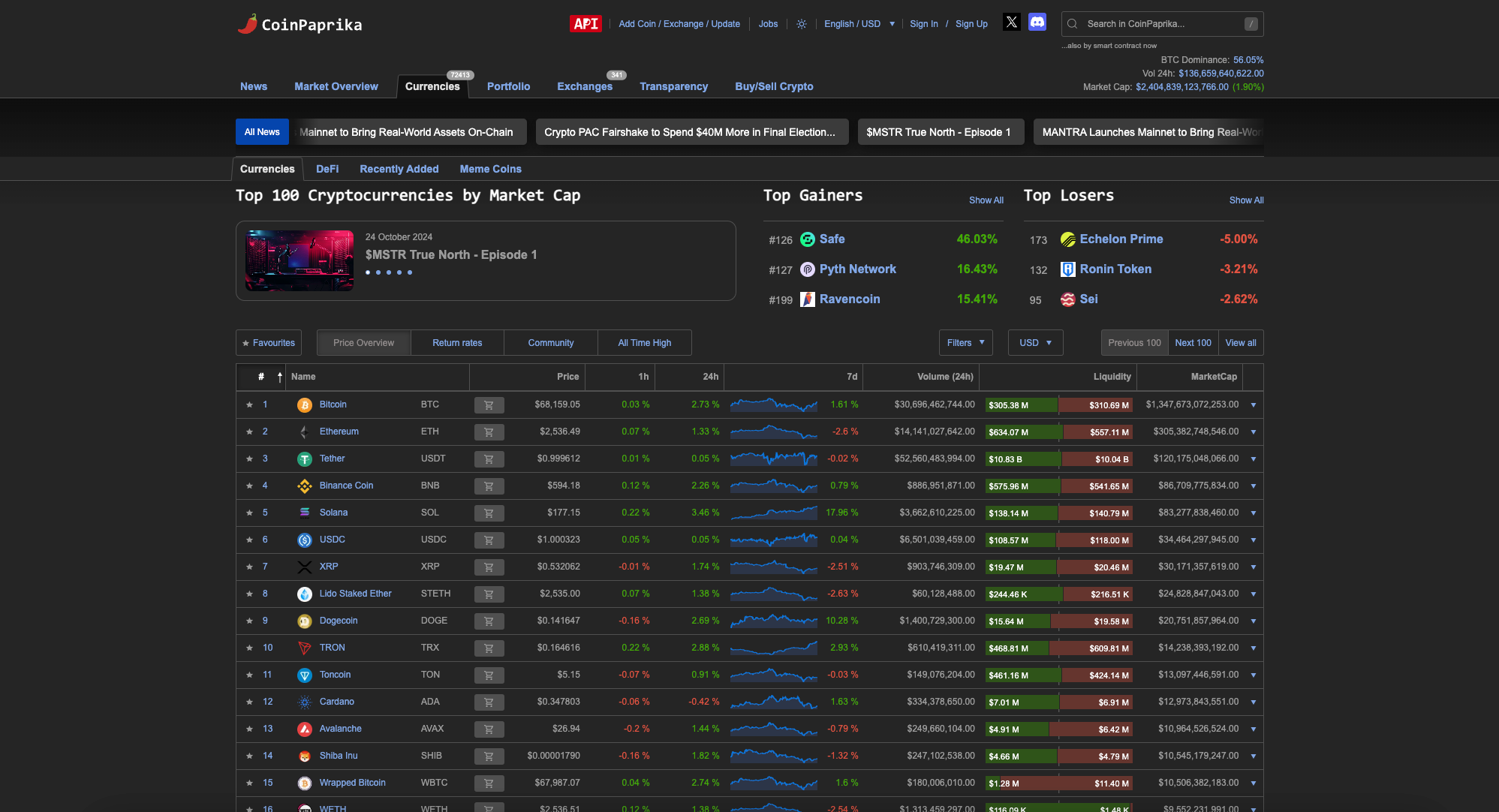Switch to the Meme Coins tab

coord(490,169)
